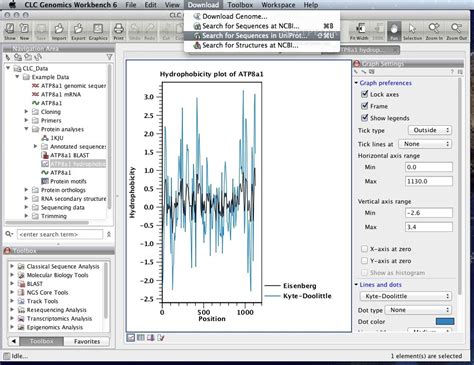Image resolution: width=474 pixels, height=365 pixels.
Task: Click the Show toolbar button
Action: [10, 31]
